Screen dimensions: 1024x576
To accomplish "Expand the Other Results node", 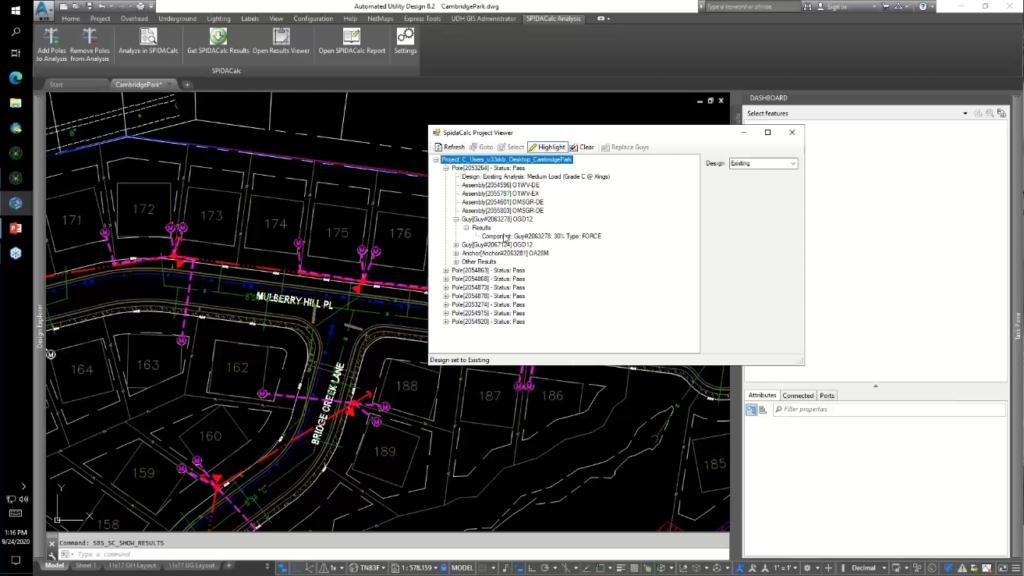I will click(454, 262).
